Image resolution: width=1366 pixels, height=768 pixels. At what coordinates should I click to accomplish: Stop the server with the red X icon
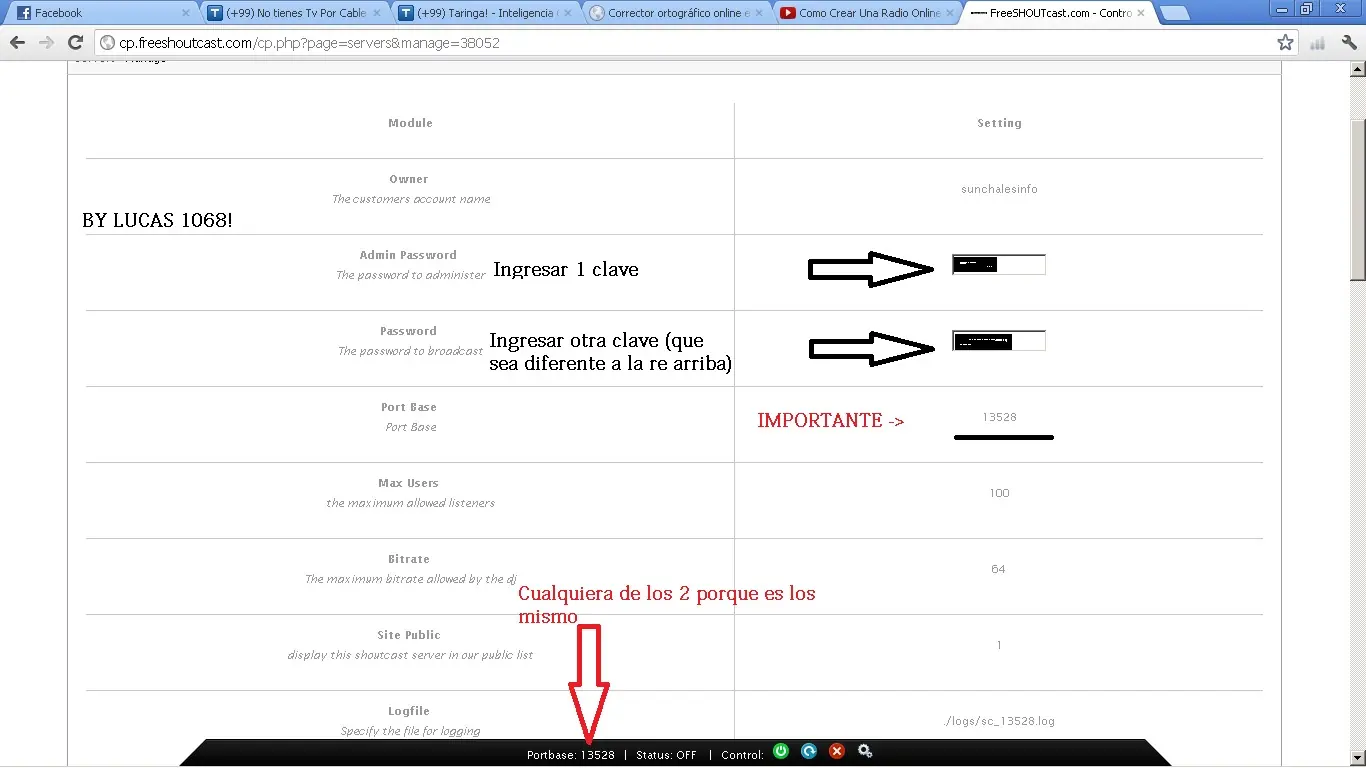tap(837, 752)
